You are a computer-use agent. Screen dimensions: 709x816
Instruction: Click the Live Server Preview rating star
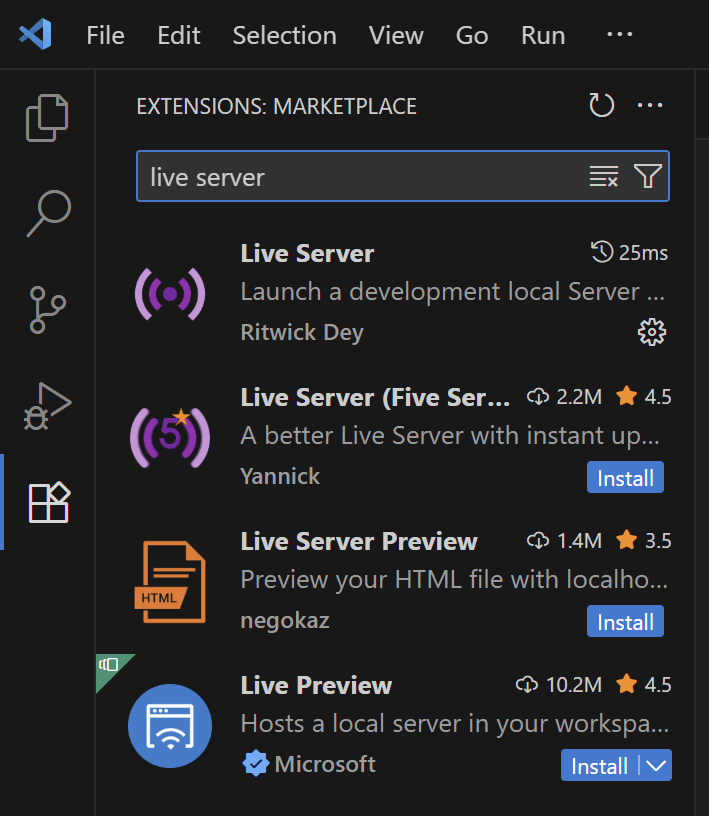[x=626, y=541]
